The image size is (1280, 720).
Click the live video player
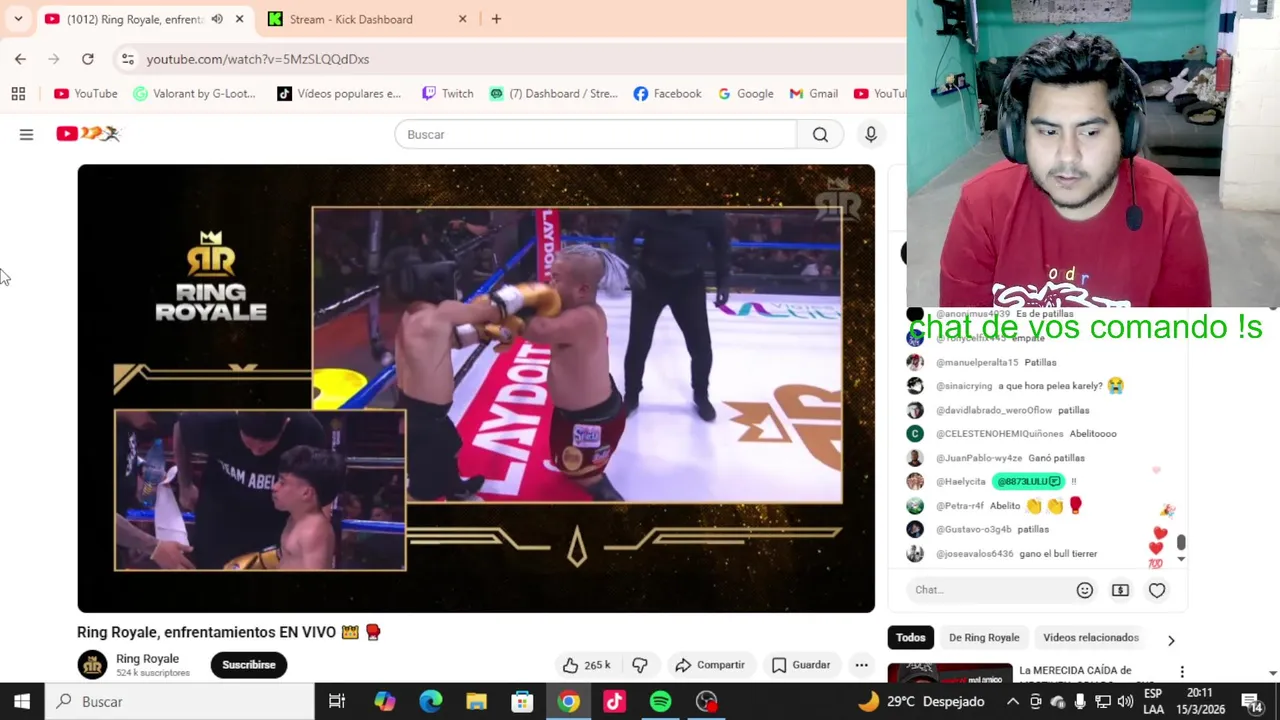pos(476,388)
